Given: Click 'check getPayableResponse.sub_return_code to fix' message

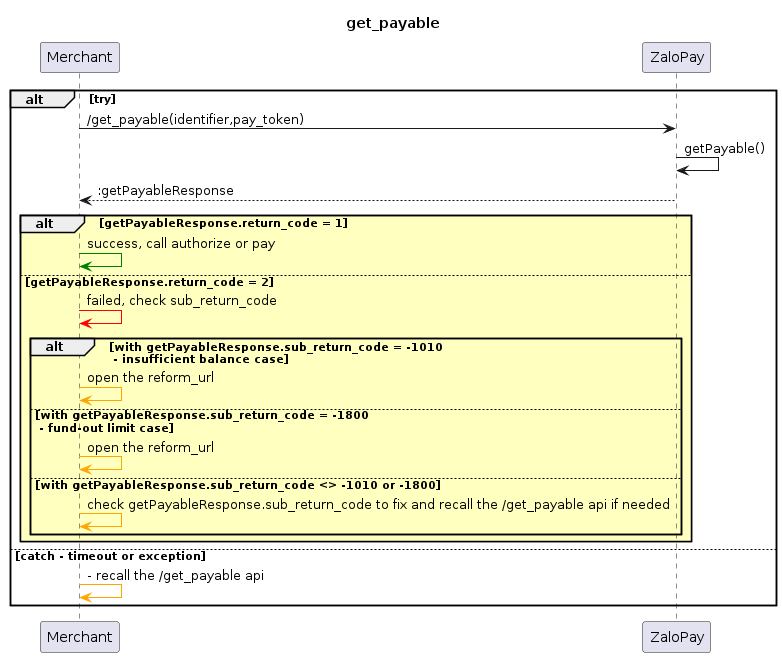Looking at the screenshot, I should (x=378, y=504).
